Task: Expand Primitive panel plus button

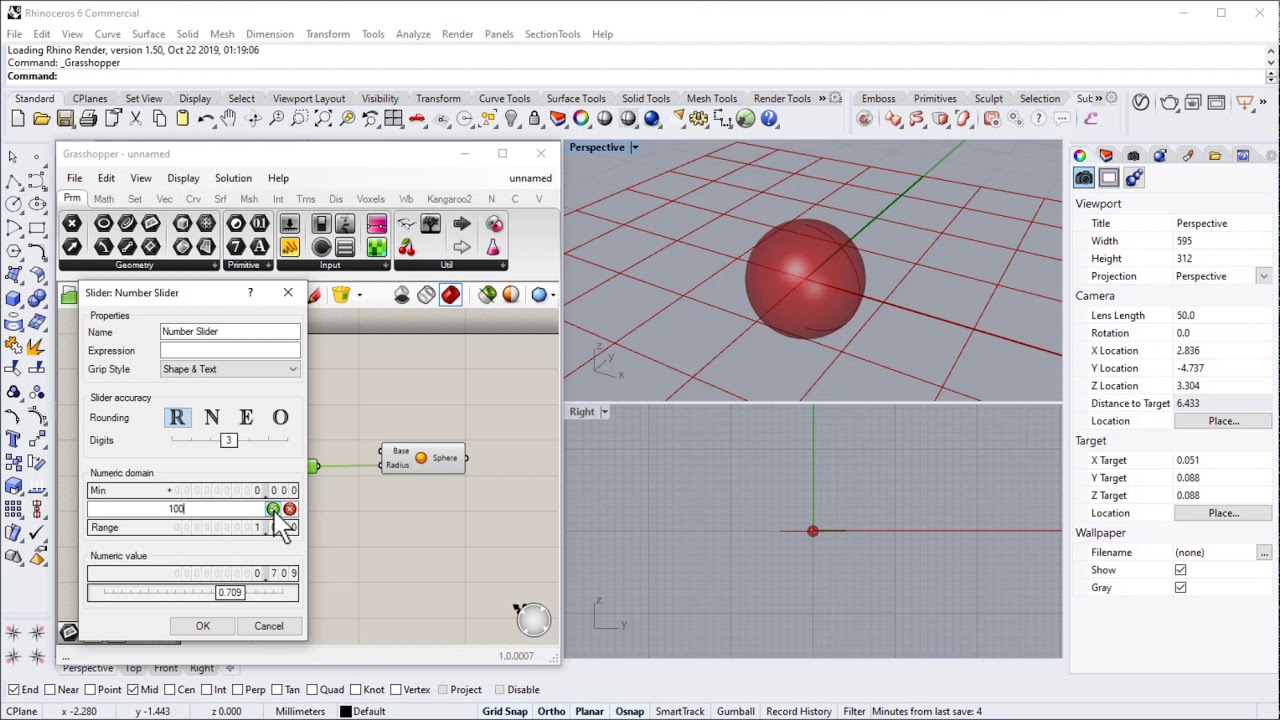Action: [268, 266]
